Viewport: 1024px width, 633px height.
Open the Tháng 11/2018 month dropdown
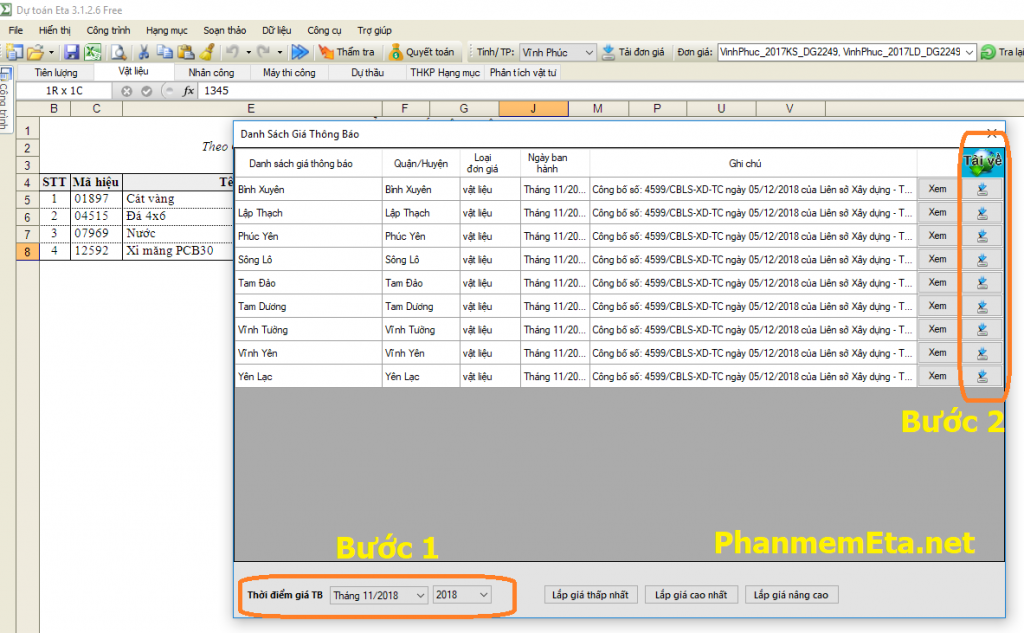pos(418,595)
